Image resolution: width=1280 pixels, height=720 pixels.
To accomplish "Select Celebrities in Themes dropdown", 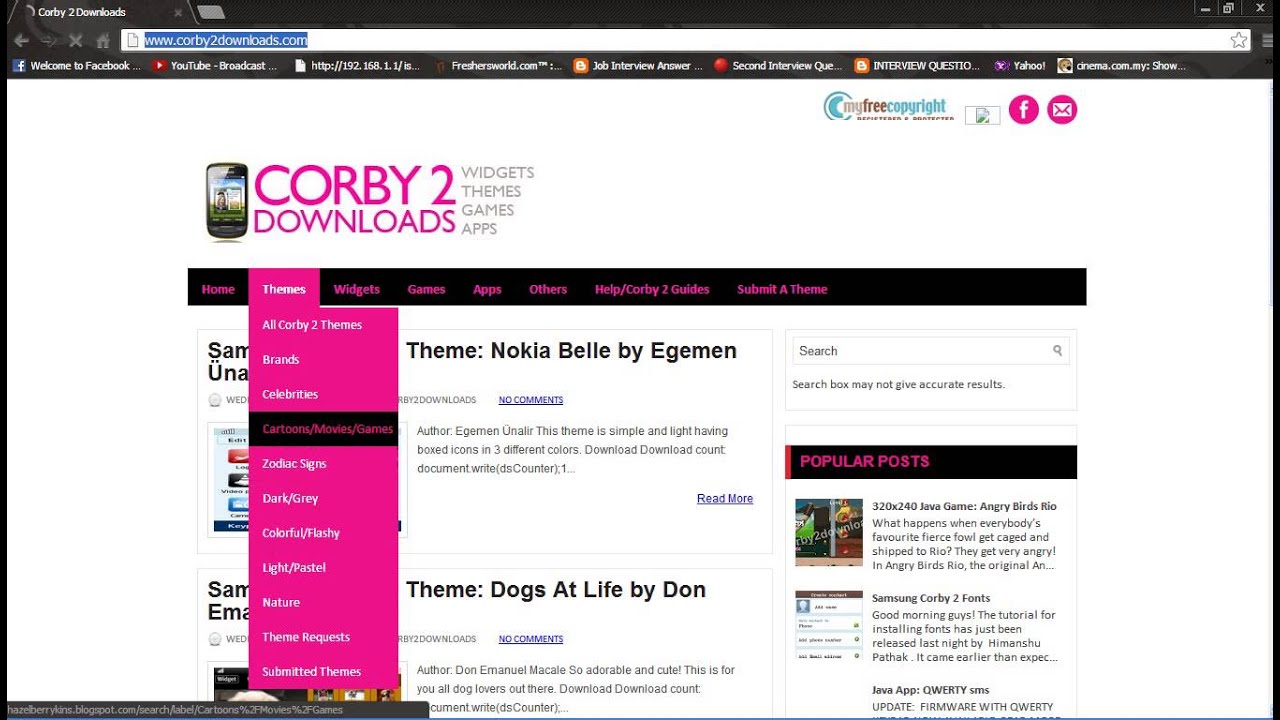I will click(x=323, y=394).
